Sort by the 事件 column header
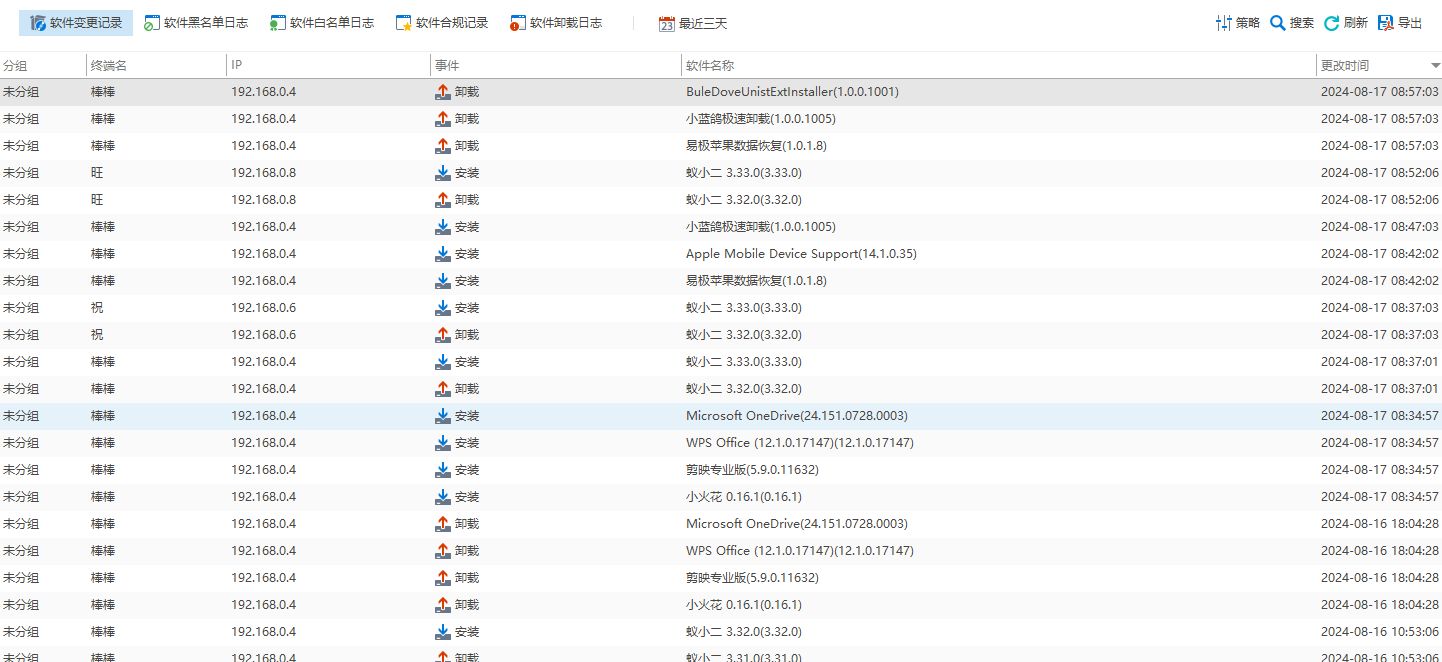The height and width of the screenshot is (662, 1442). pyautogui.click(x=555, y=65)
